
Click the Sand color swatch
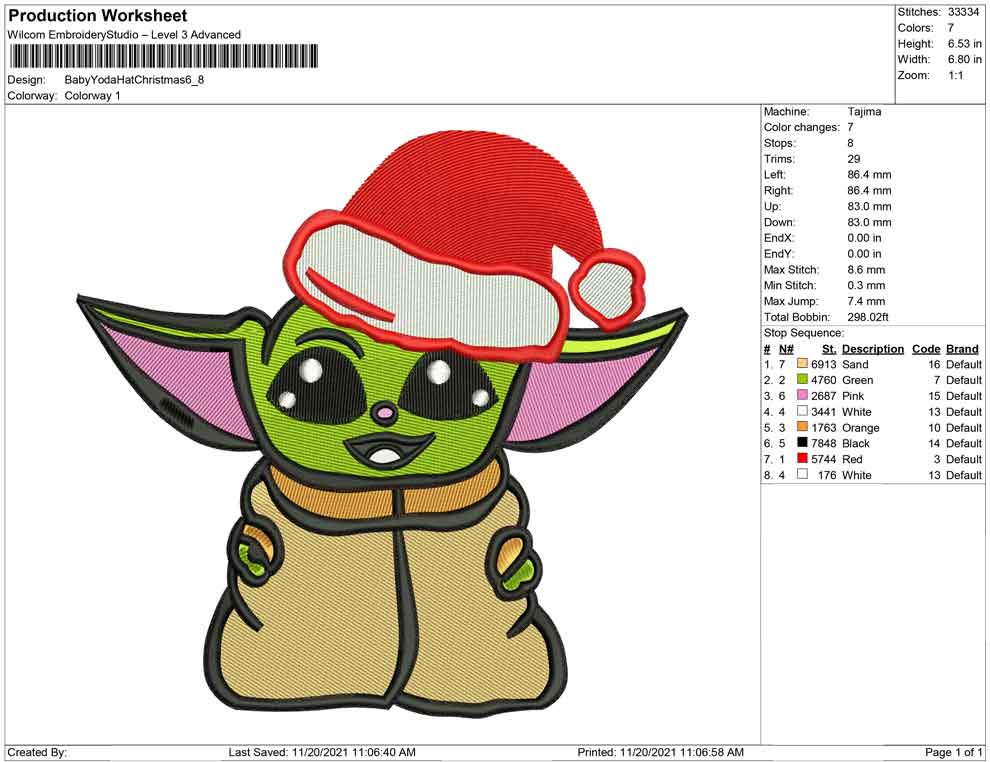pos(802,364)
